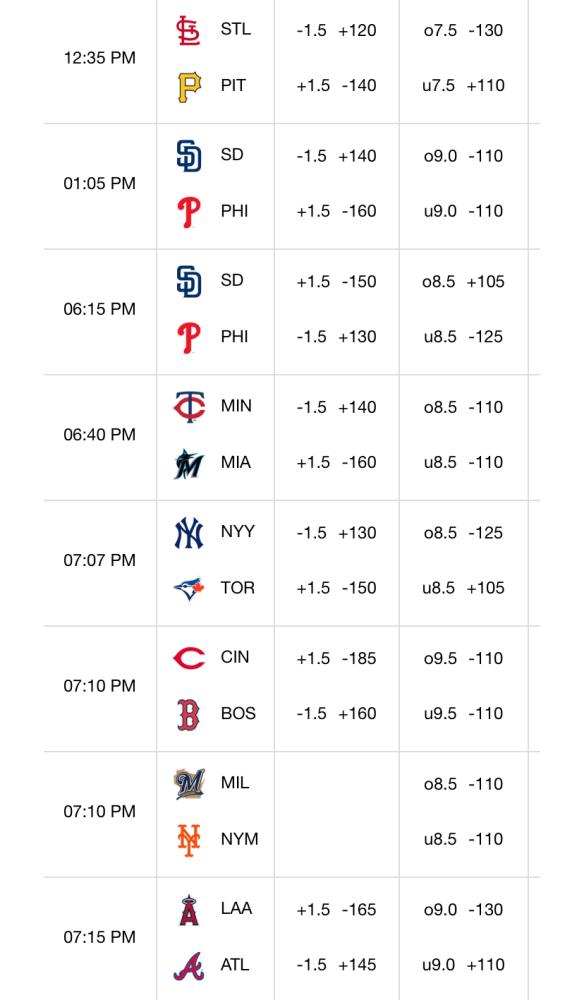Click the Pittsburgh Pirates logo
Screen dimensions: 584x1000
189,87
